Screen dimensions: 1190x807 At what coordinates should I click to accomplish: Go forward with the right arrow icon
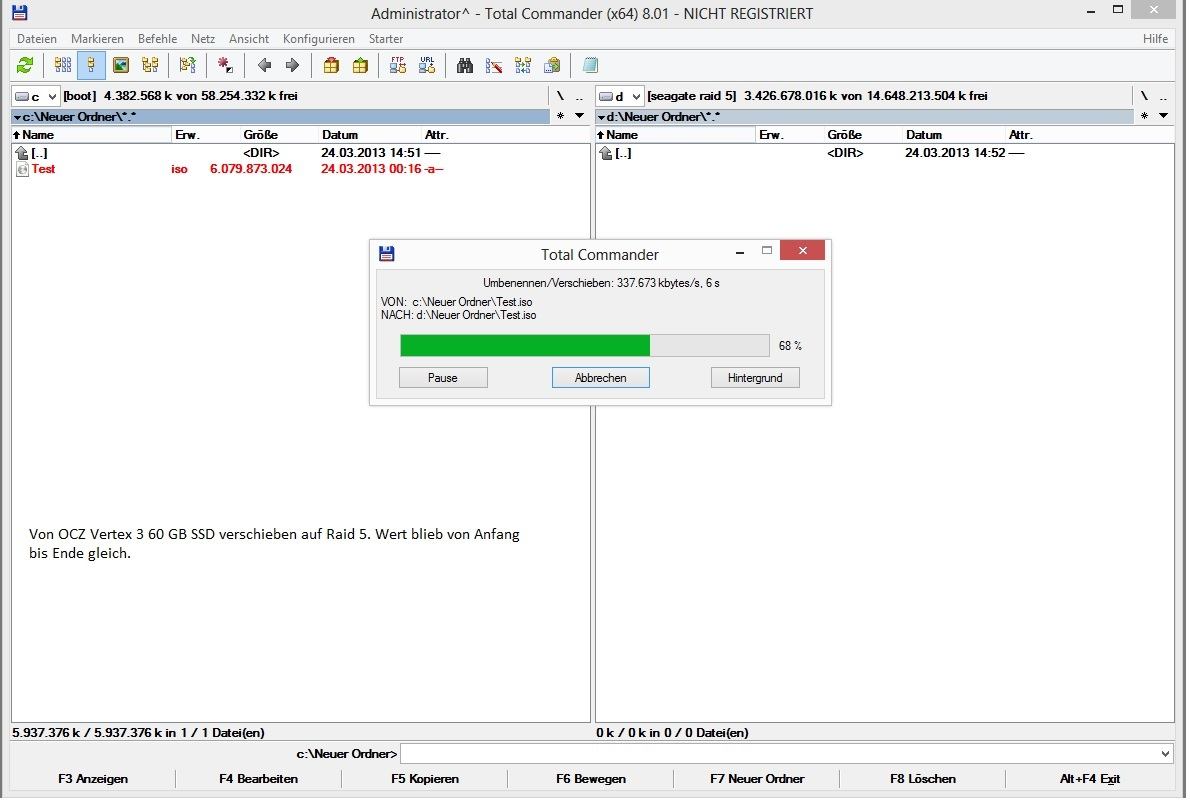[292, 66]
